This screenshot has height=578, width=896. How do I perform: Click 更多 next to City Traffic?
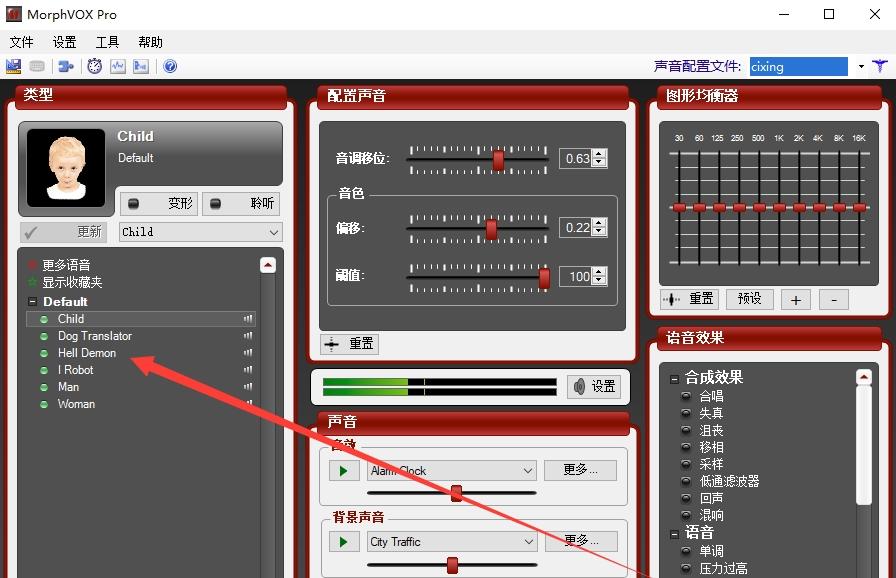pyautogui.click(x=582, y=540)
